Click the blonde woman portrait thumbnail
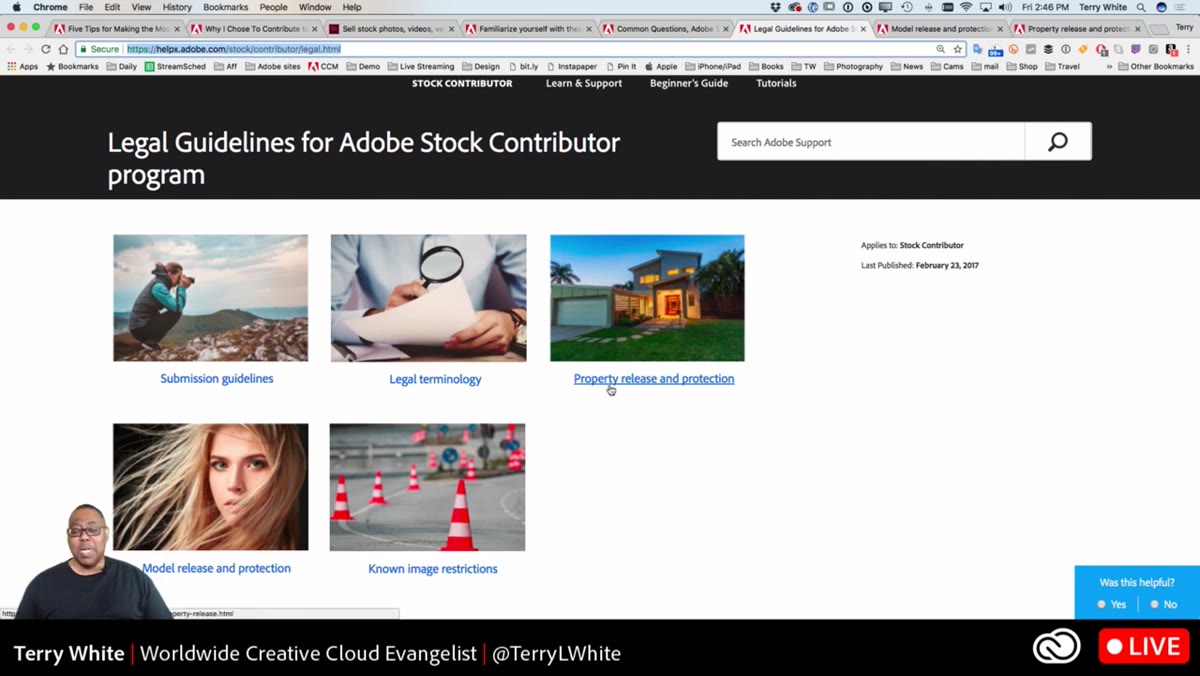Screen dimensions: 1200x676 (x=210, y=487)
